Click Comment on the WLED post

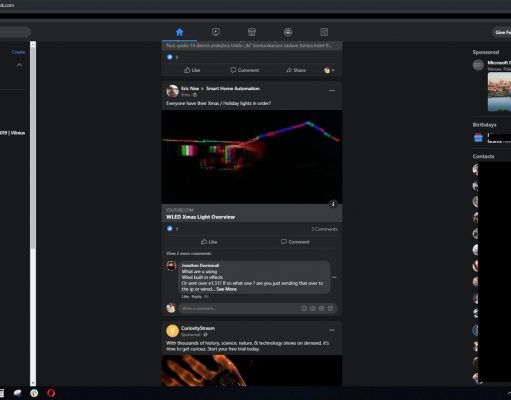295,242
